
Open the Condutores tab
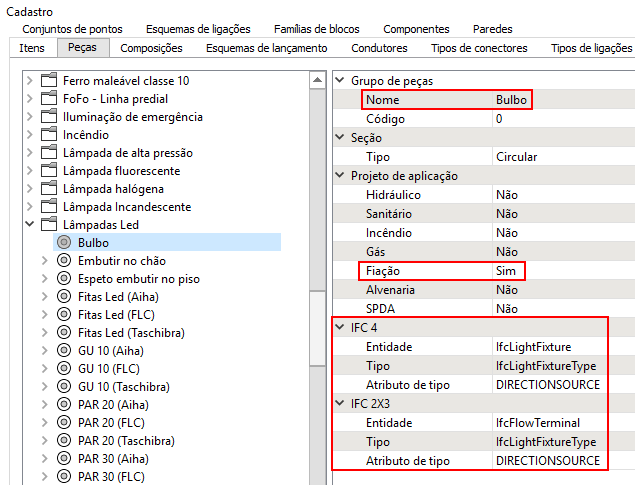tap(379, 48)
